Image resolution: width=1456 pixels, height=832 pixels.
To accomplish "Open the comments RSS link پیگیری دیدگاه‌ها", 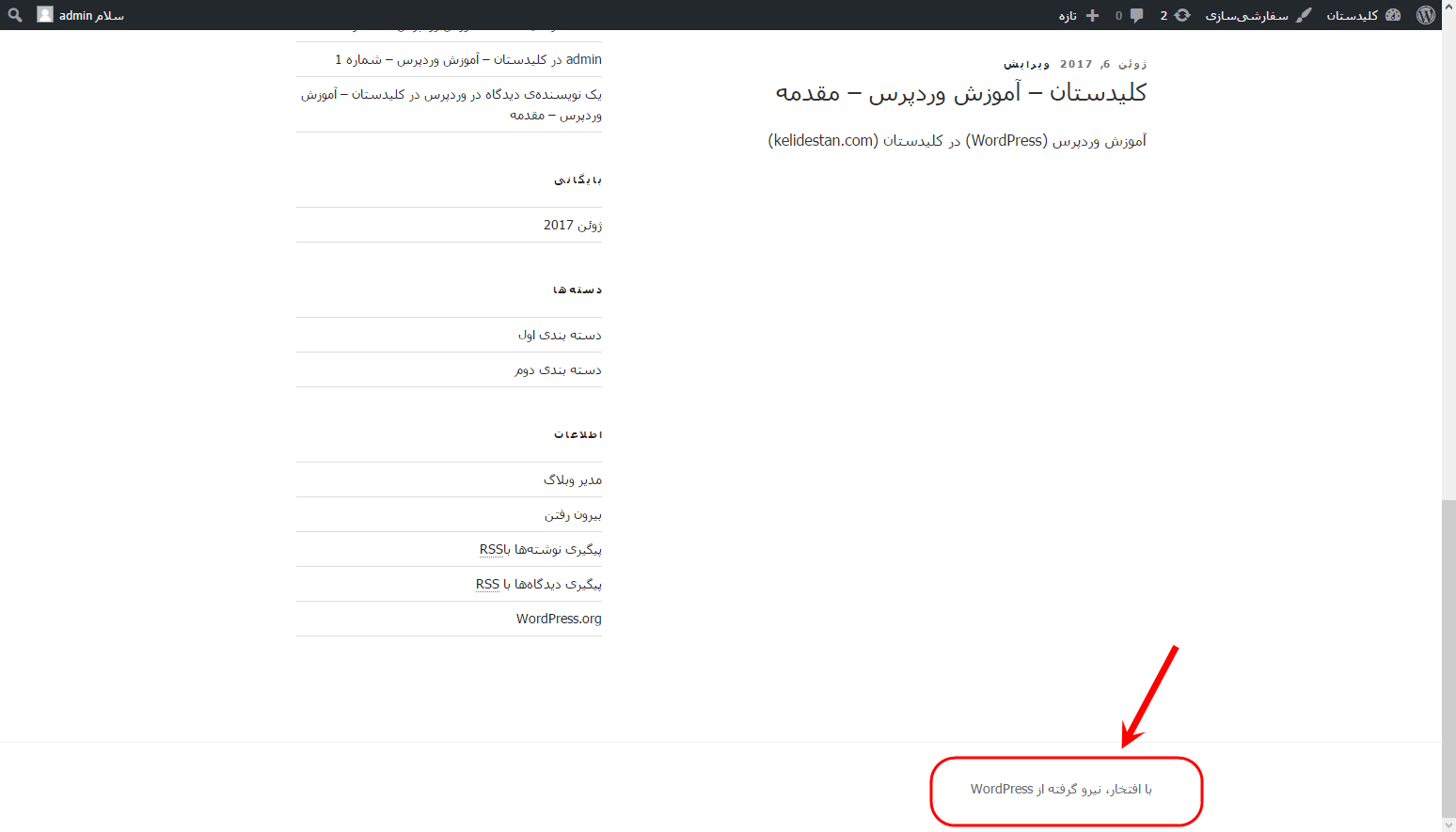I will (x=539, y=584).
